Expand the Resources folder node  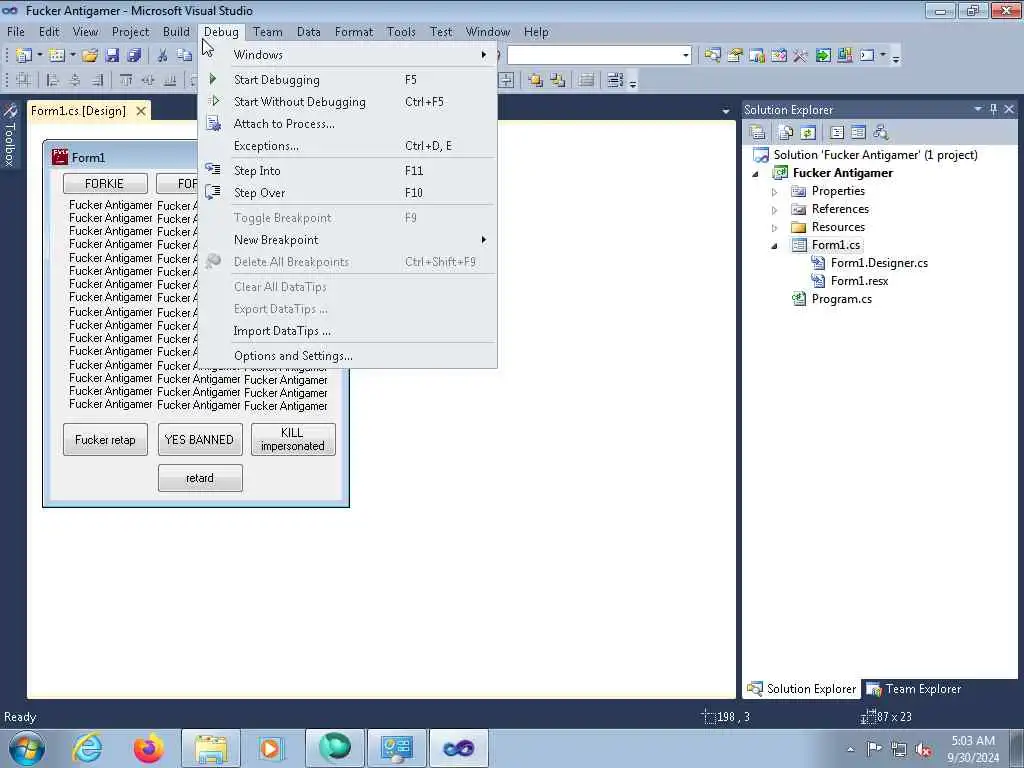(x=775, y=228)
